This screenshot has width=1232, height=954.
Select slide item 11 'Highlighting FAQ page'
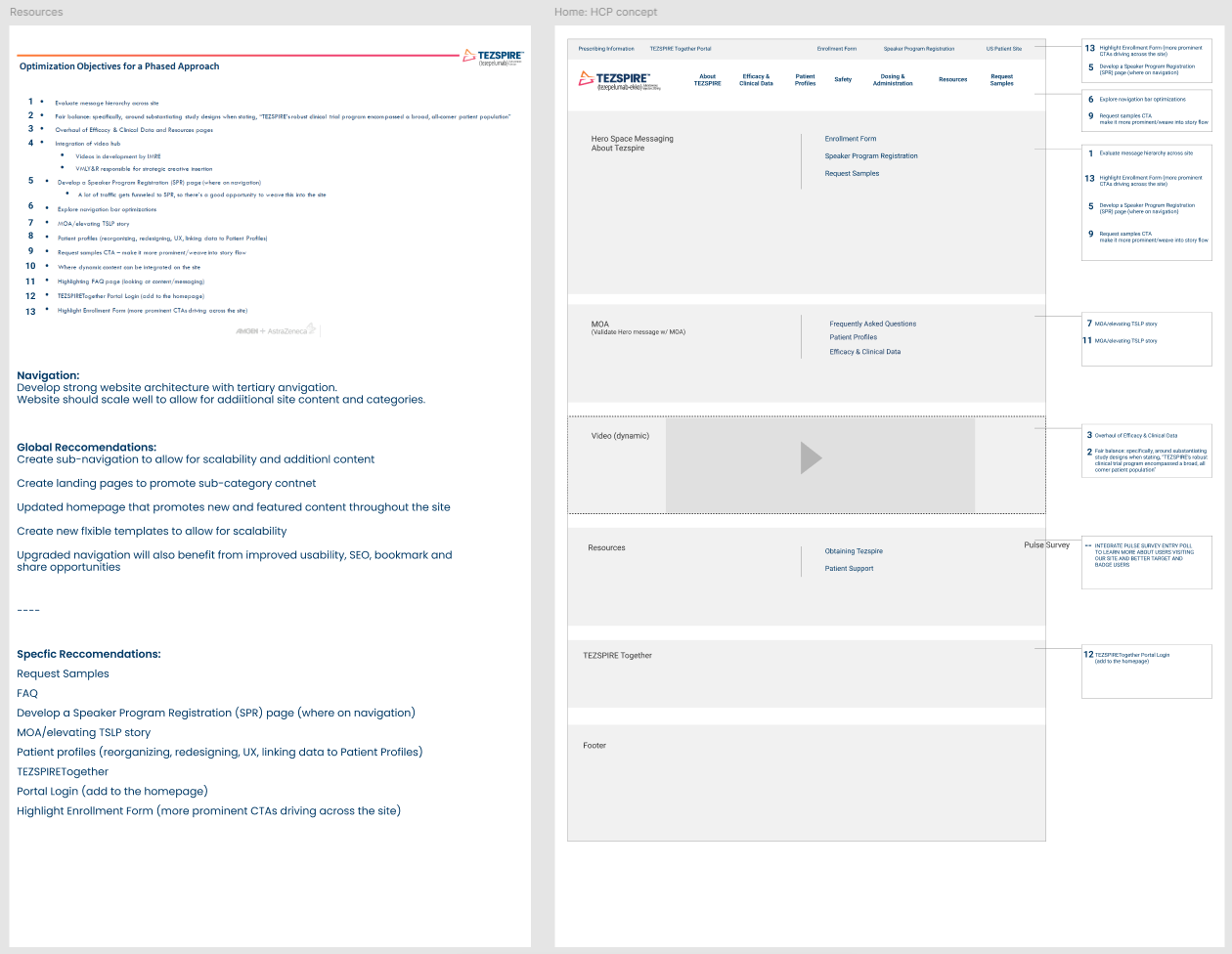(131, 282)
